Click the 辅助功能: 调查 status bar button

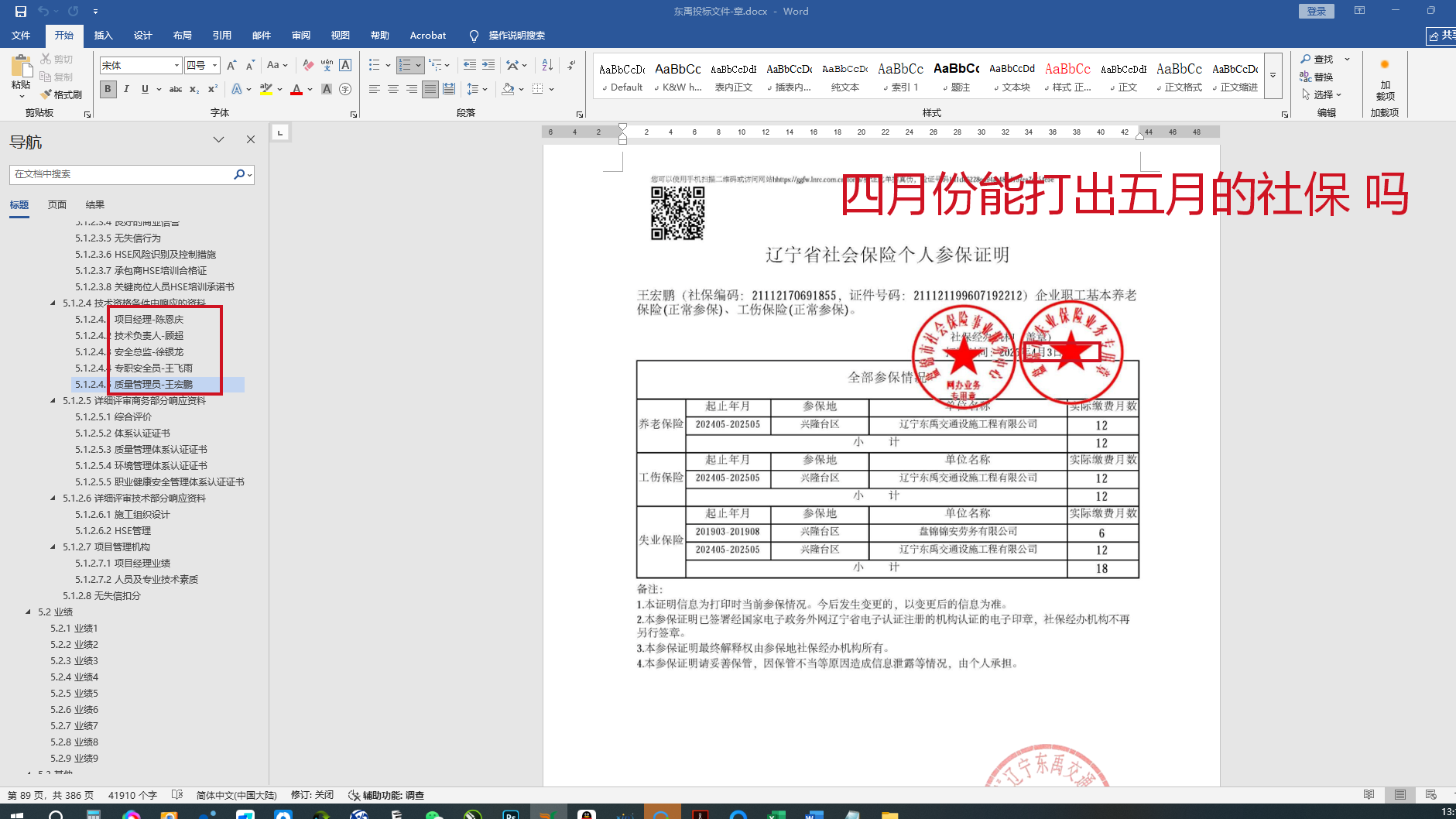(x=386, y=795)
